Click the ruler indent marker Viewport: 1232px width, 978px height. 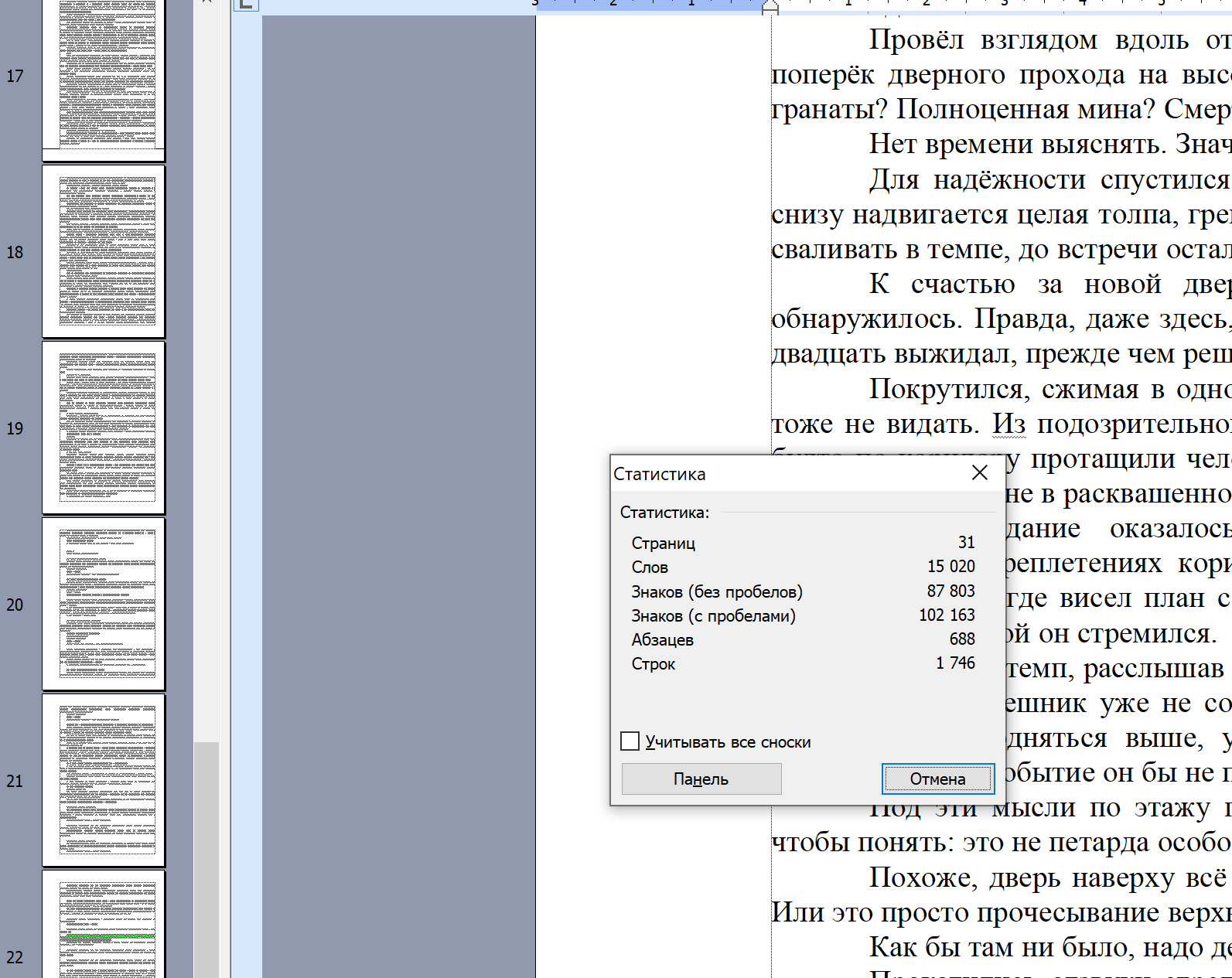click(x=770, y=7)
